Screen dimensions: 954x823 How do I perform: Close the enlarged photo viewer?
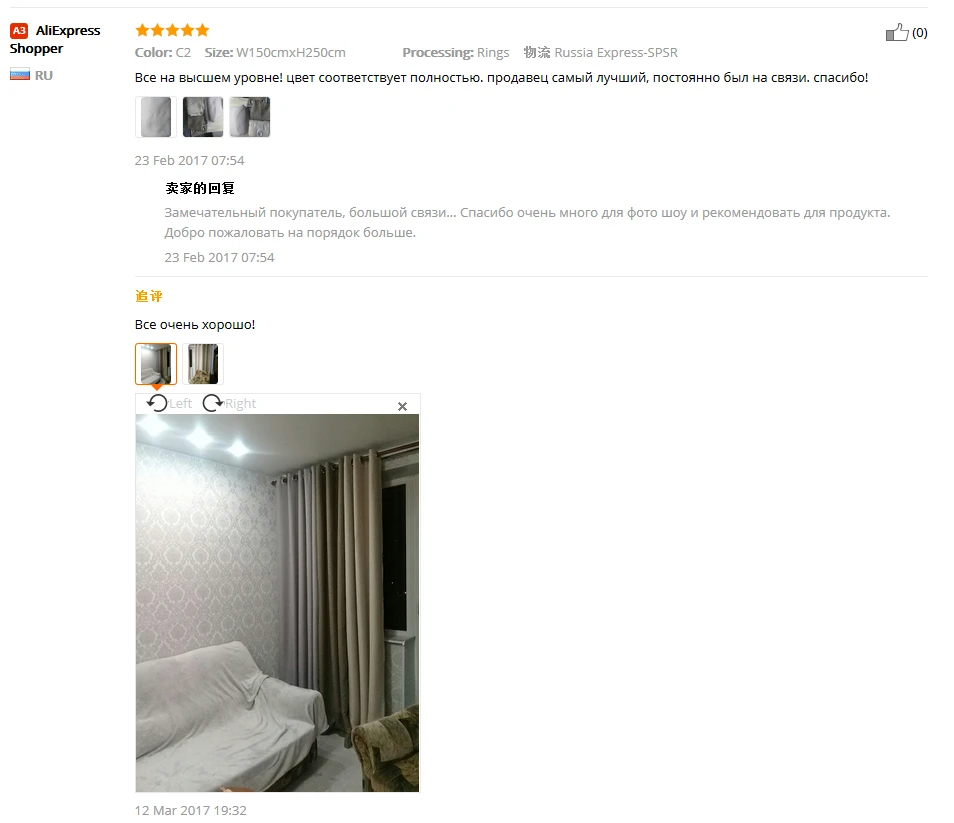coord(402,406)
